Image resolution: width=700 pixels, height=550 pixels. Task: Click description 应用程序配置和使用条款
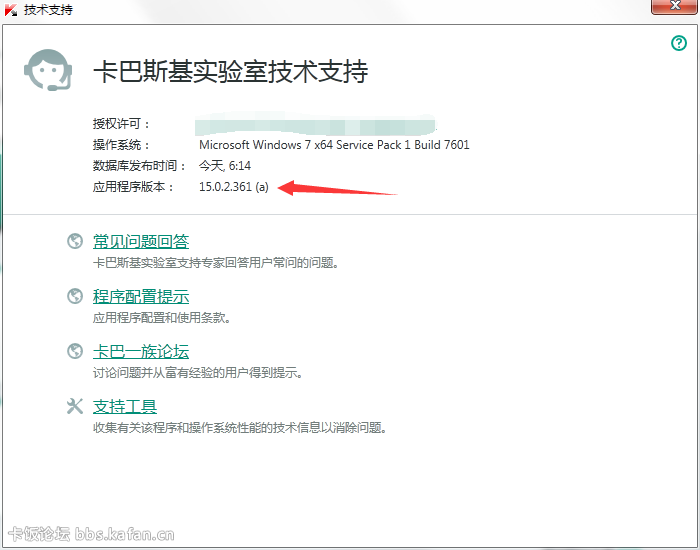point(162,318)
